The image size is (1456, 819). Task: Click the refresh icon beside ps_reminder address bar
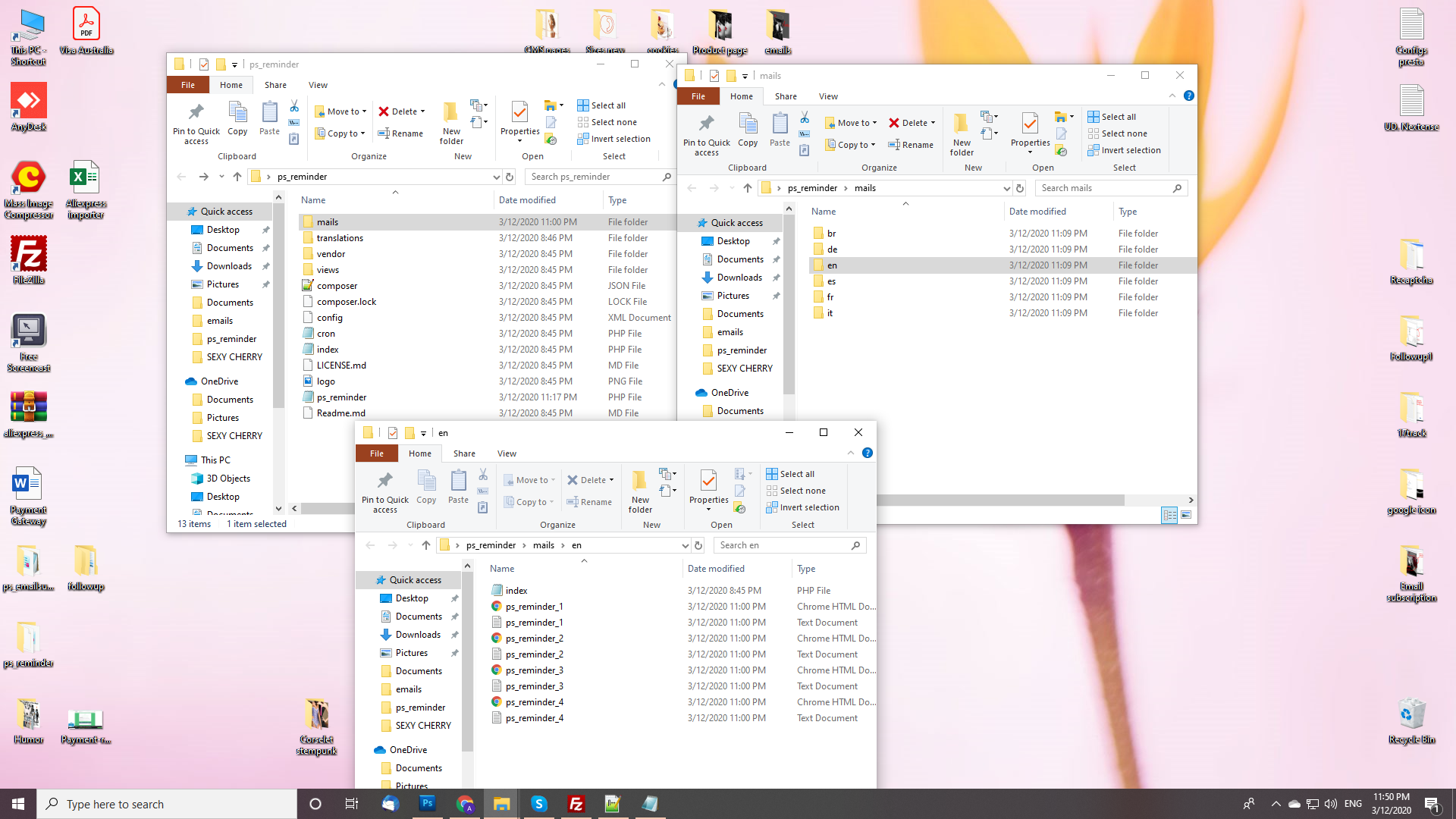pyautogui.click(x=510, y=177)
